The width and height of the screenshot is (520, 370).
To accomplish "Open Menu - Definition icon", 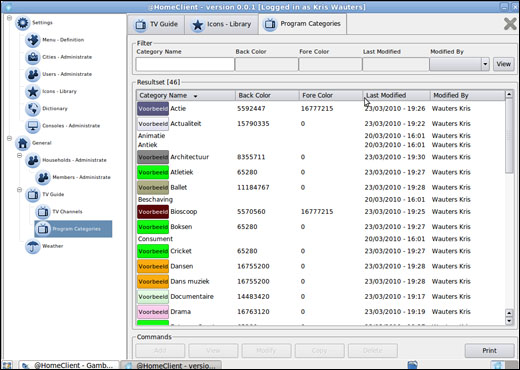I will (x=33, y=40).
